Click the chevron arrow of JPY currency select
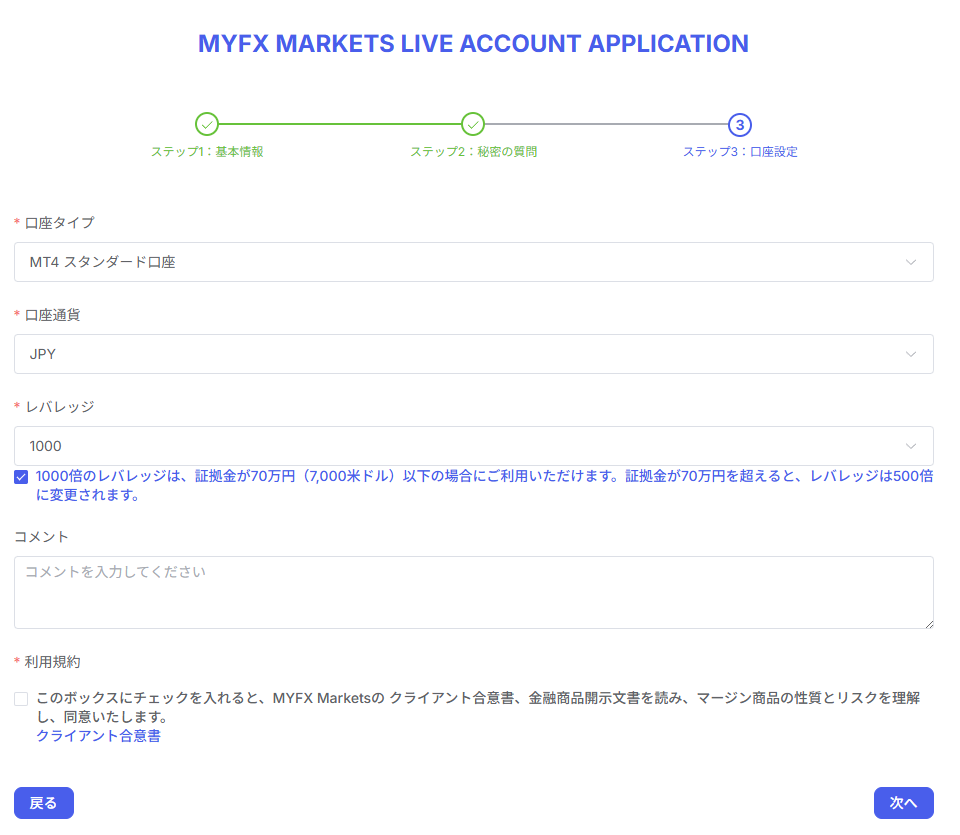 coord(911,354)
